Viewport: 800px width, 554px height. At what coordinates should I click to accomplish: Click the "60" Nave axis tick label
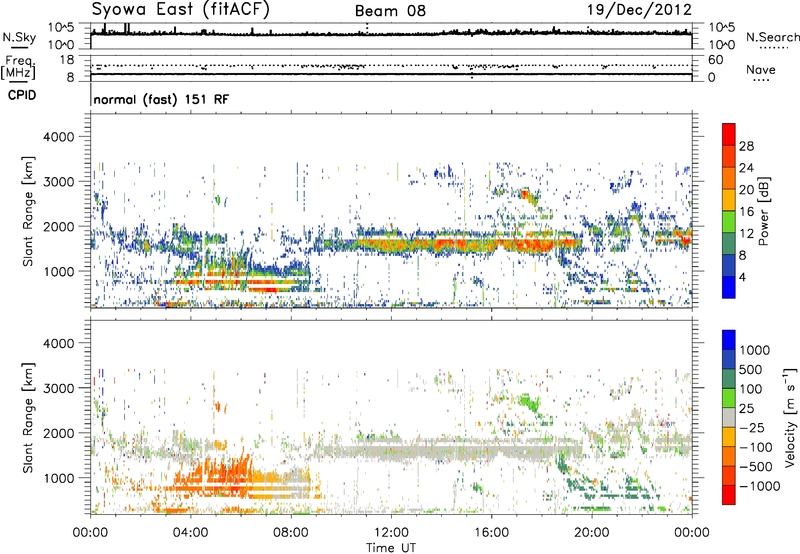(715, 60)
